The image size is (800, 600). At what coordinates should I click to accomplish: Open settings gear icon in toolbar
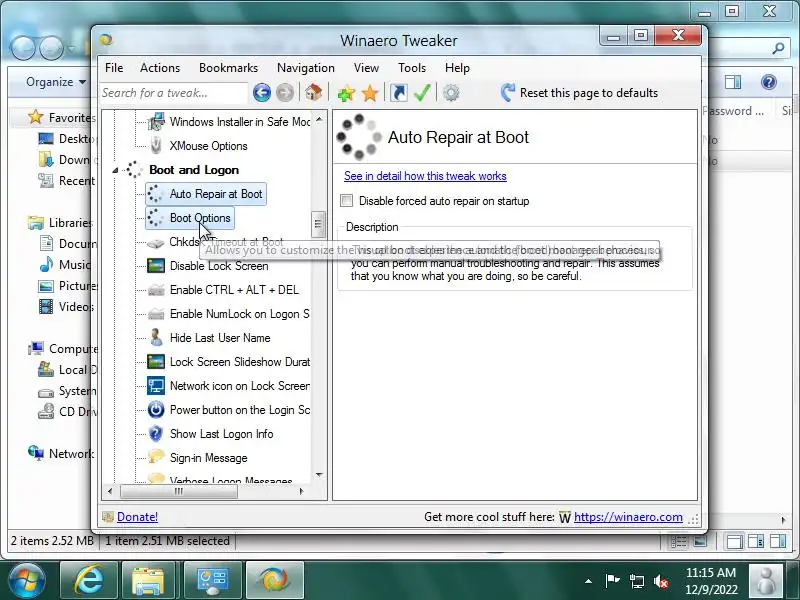[x=451, y=93]
